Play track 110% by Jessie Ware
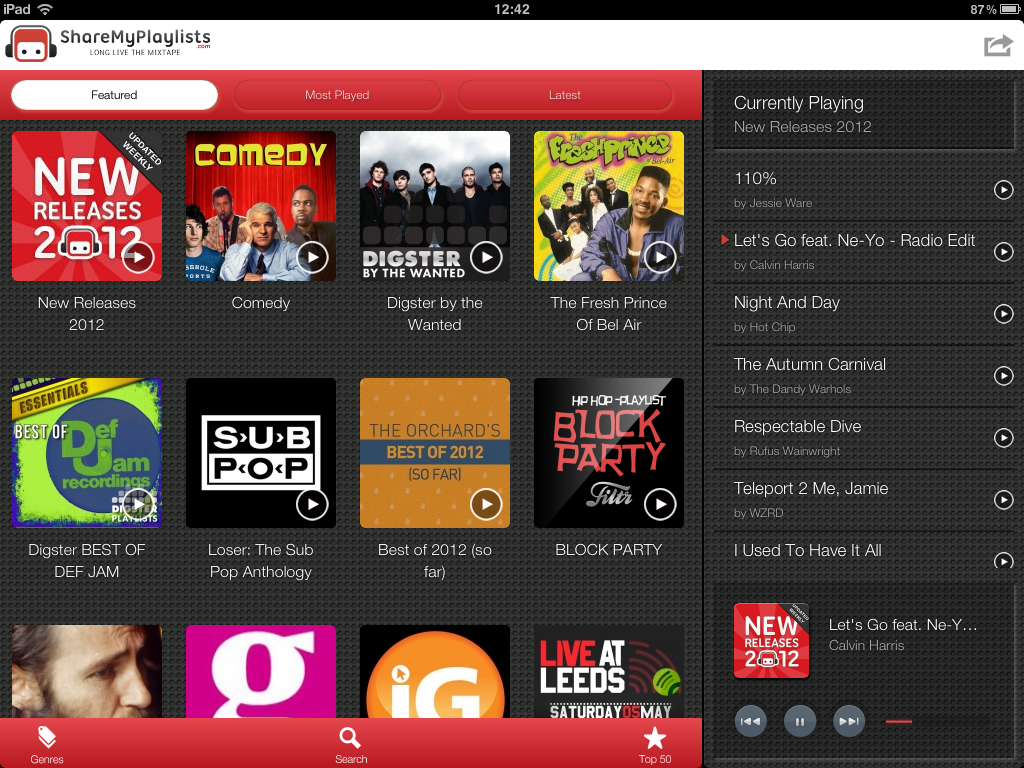This screenshot has width=1024, height=768. (x=1004, y=190)
